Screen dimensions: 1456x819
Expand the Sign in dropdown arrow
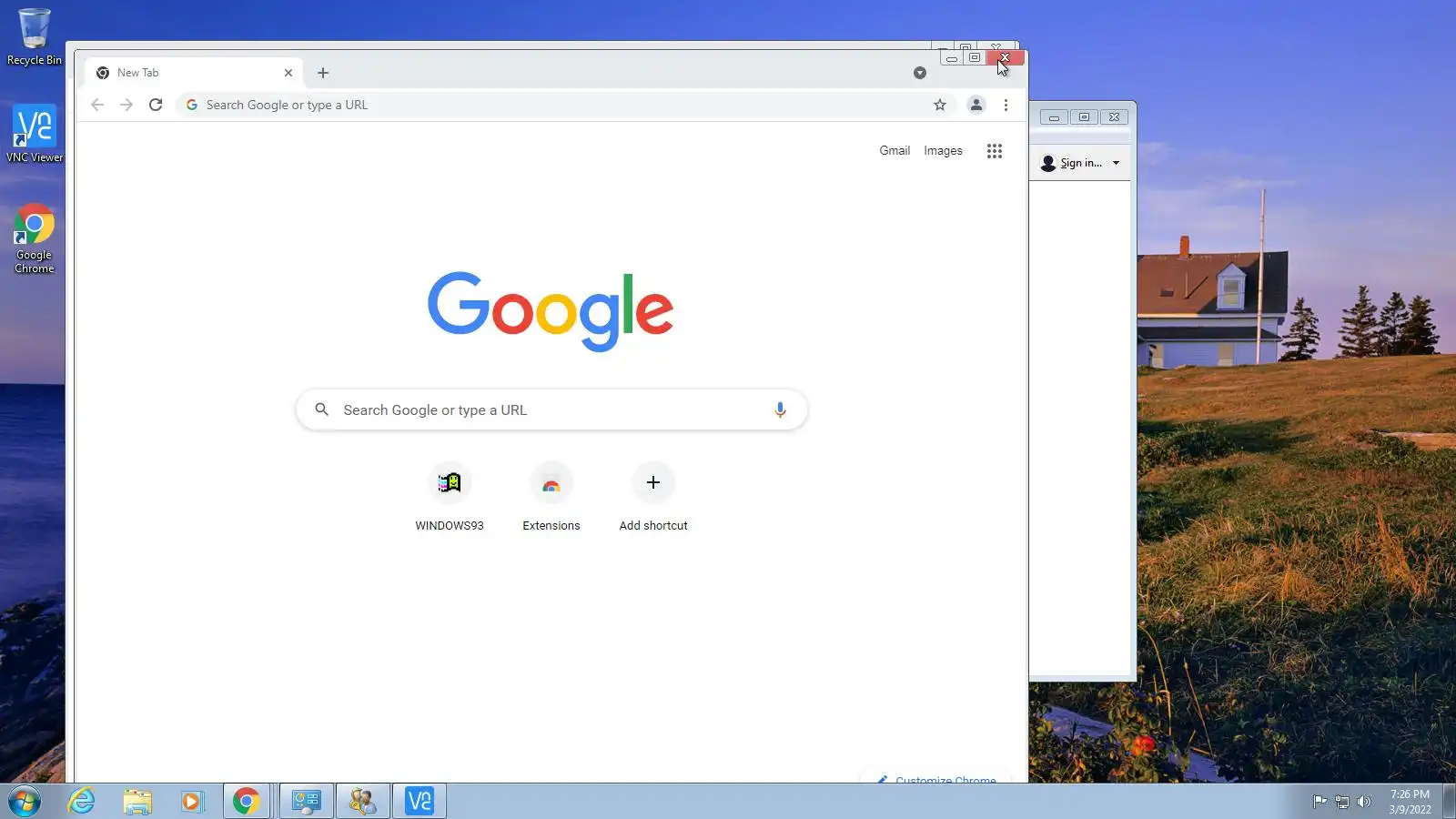point(1117,163)
